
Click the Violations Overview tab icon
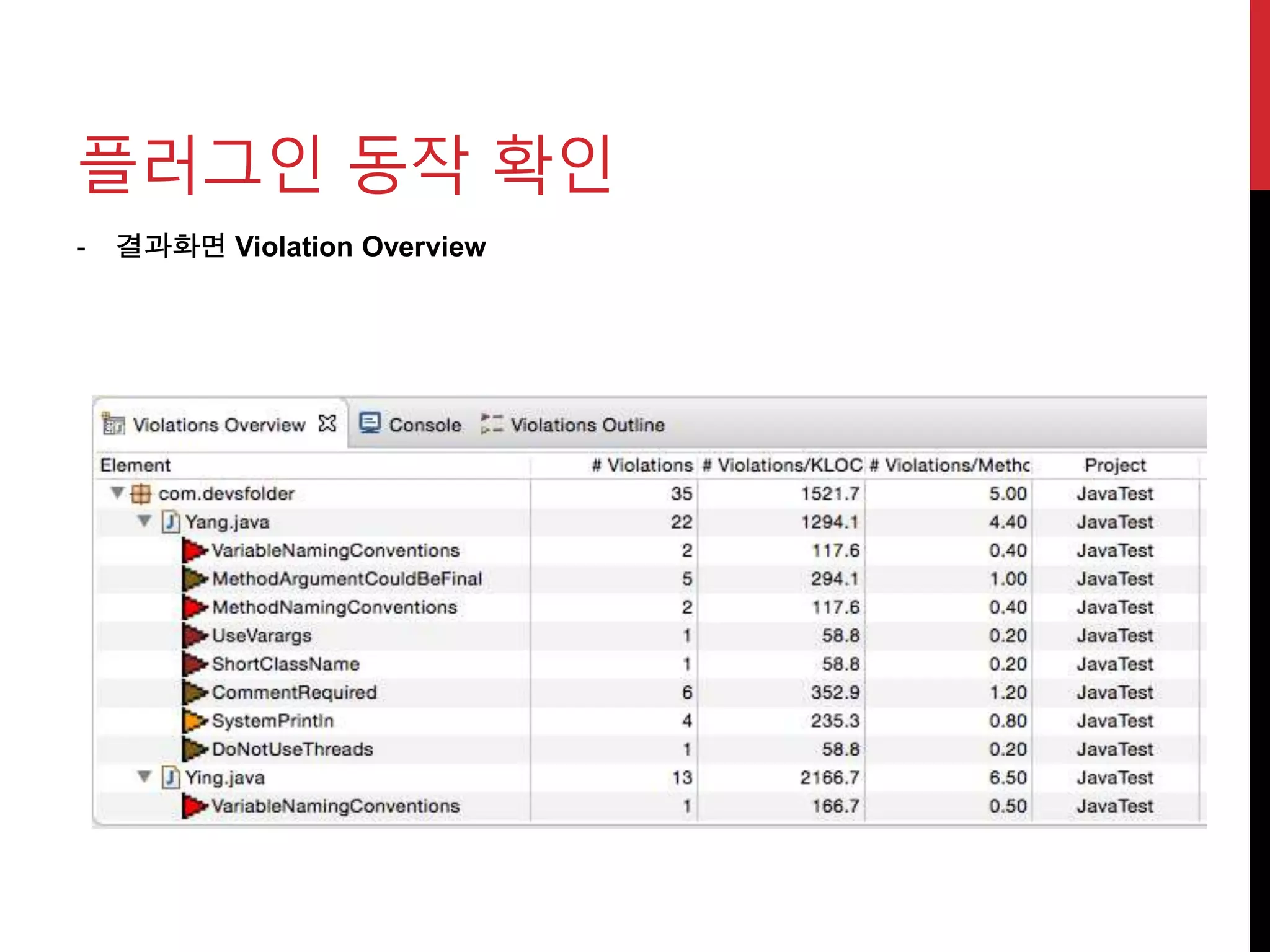113,424
